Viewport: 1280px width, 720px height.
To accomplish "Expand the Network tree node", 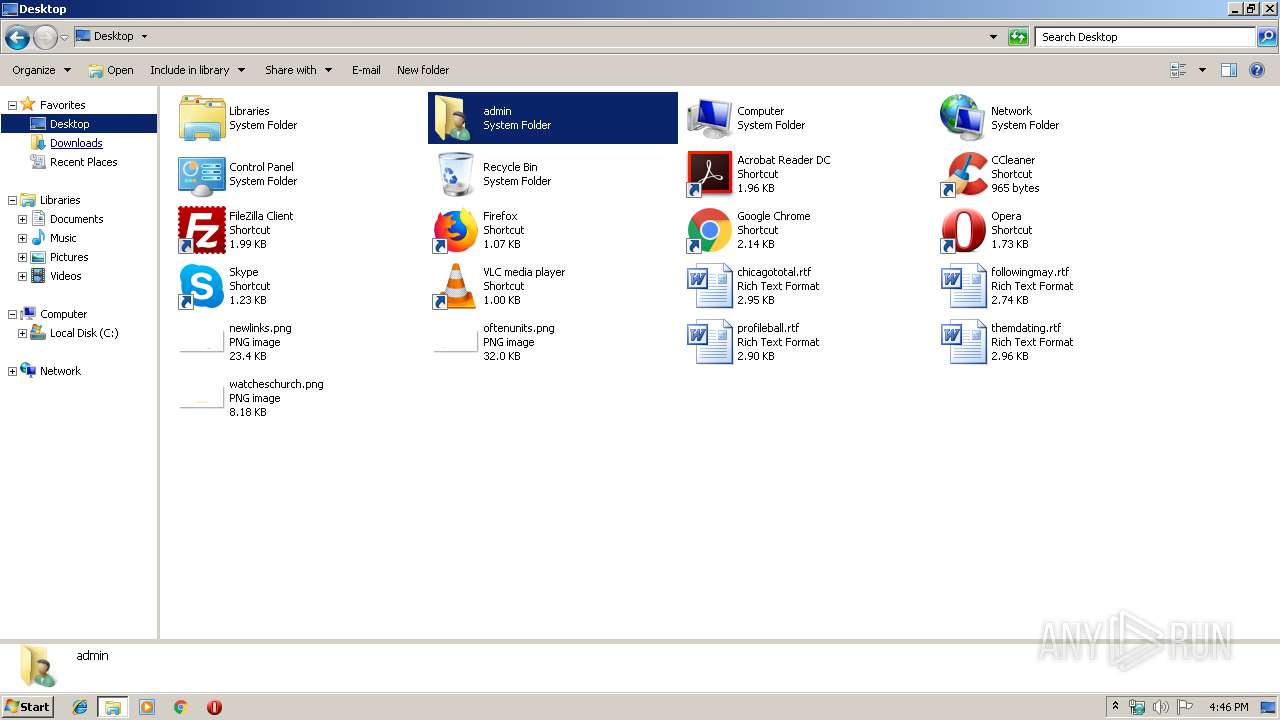I will [x=12, y=371].
